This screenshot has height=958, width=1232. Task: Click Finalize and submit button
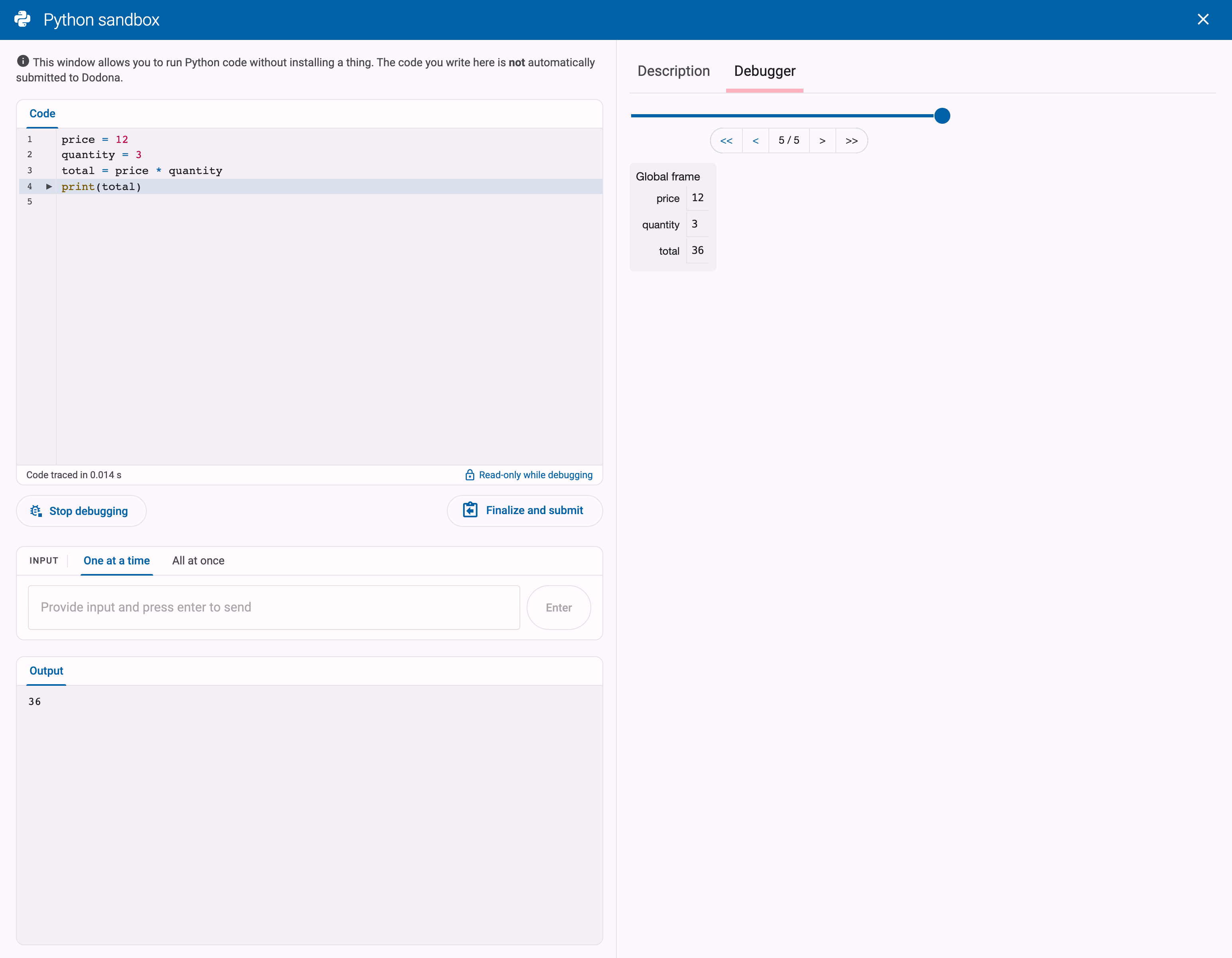[525, 511]
